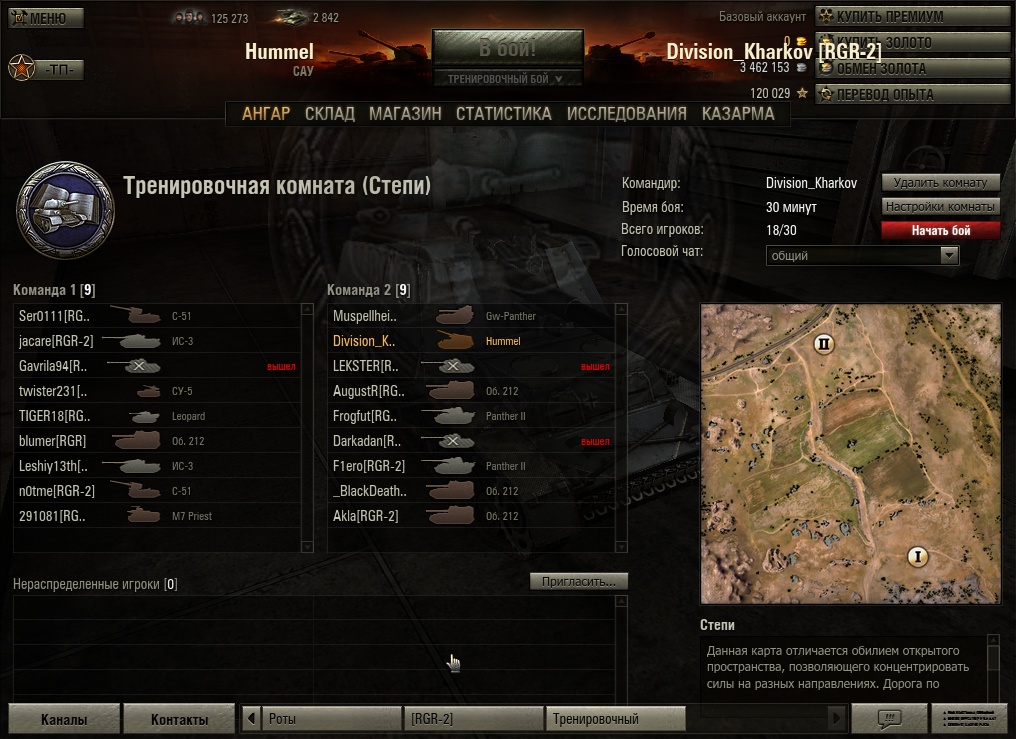Select base marker II on the map
Viewport: 1016px width, 739px height.
[x=824, y=343]
